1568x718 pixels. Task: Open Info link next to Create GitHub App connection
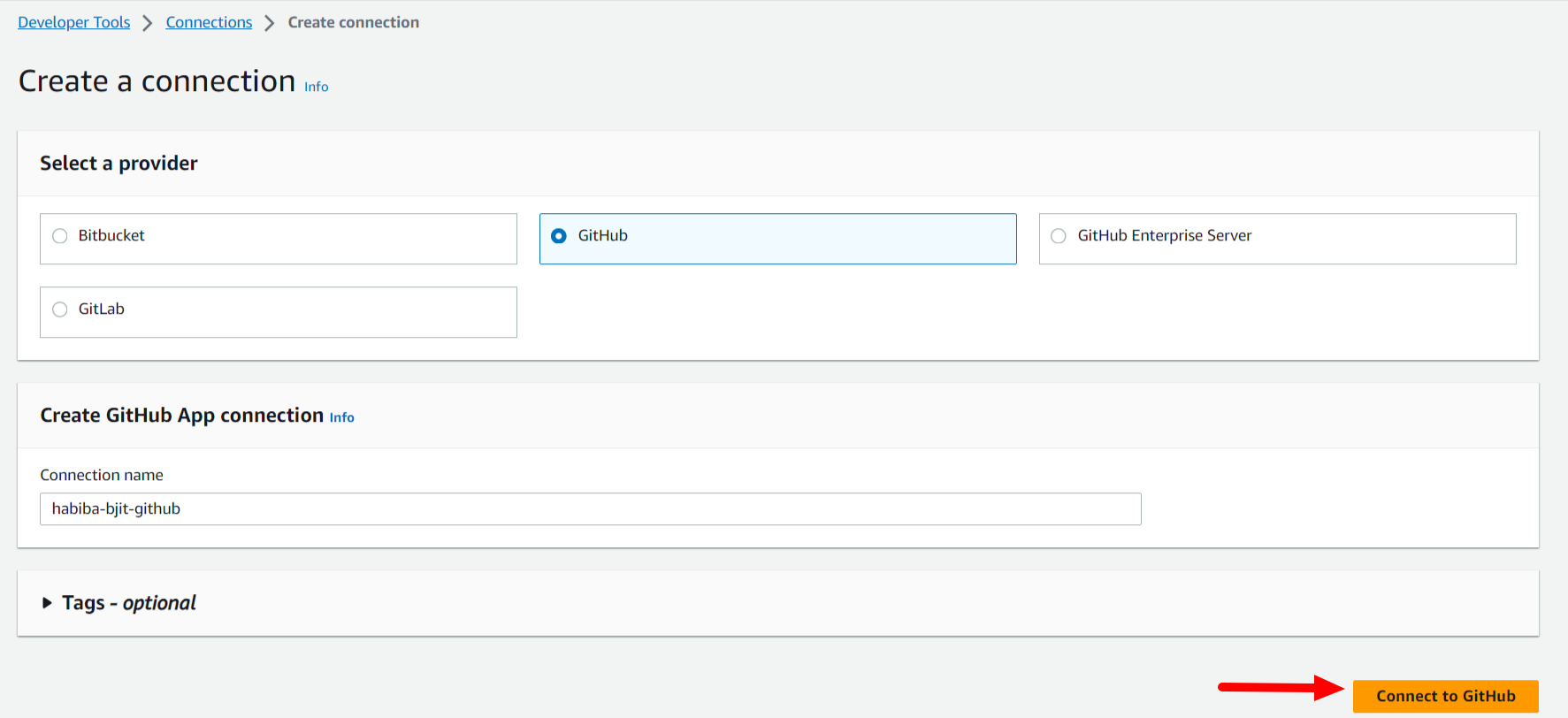(341, 417)
